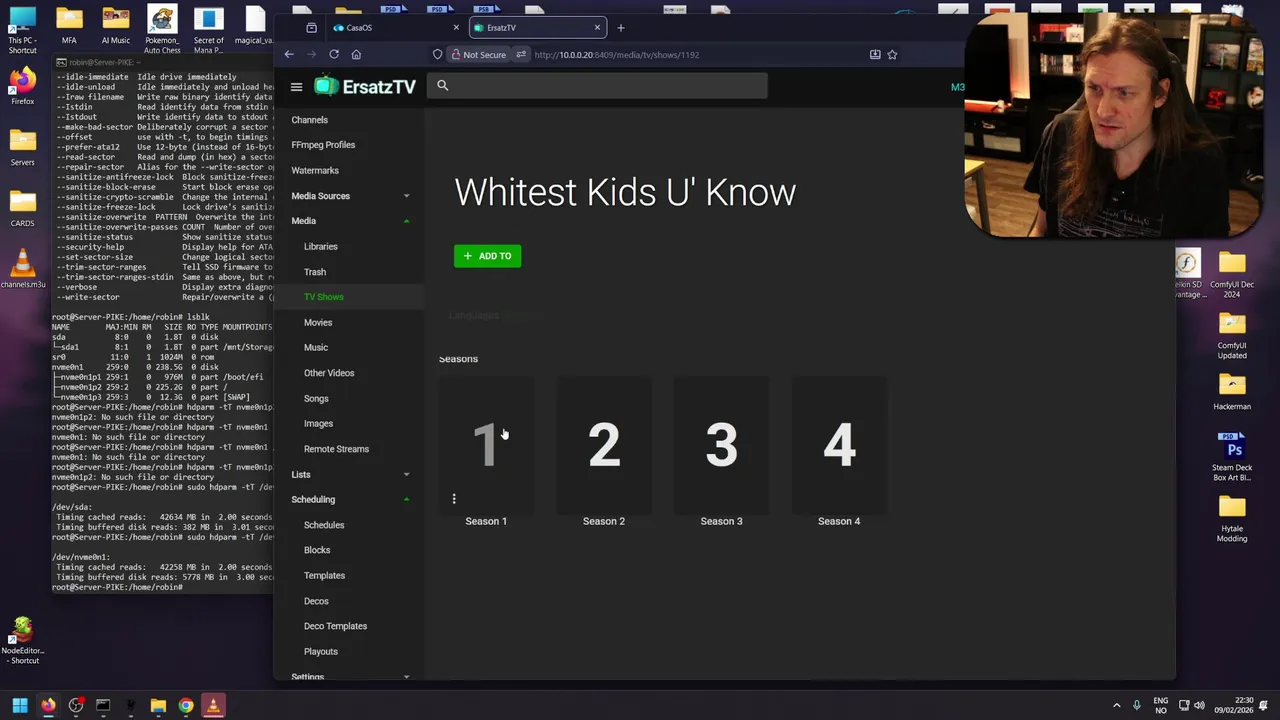Open Chrome from the taskbar
Image resolution: width=1280 pixels, height=720 pixels.
pyautogui.click(x=186, y=705)
